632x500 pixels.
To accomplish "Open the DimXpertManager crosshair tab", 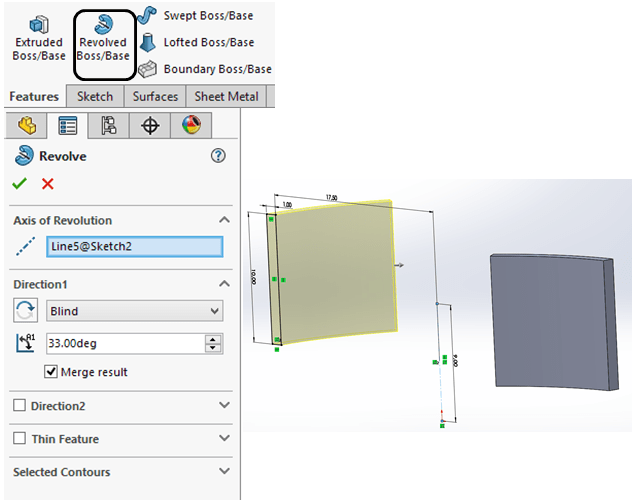I will [x=150, y=125].
